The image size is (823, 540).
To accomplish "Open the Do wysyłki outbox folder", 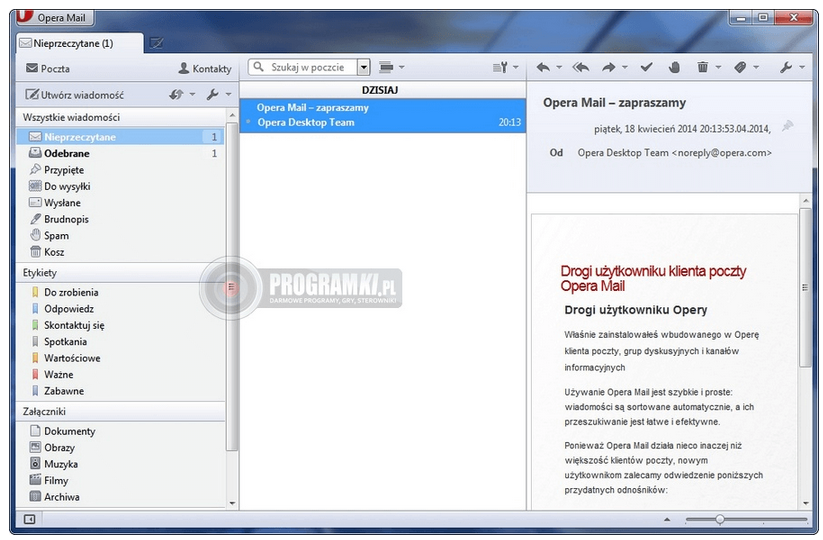I will (120, 186).
